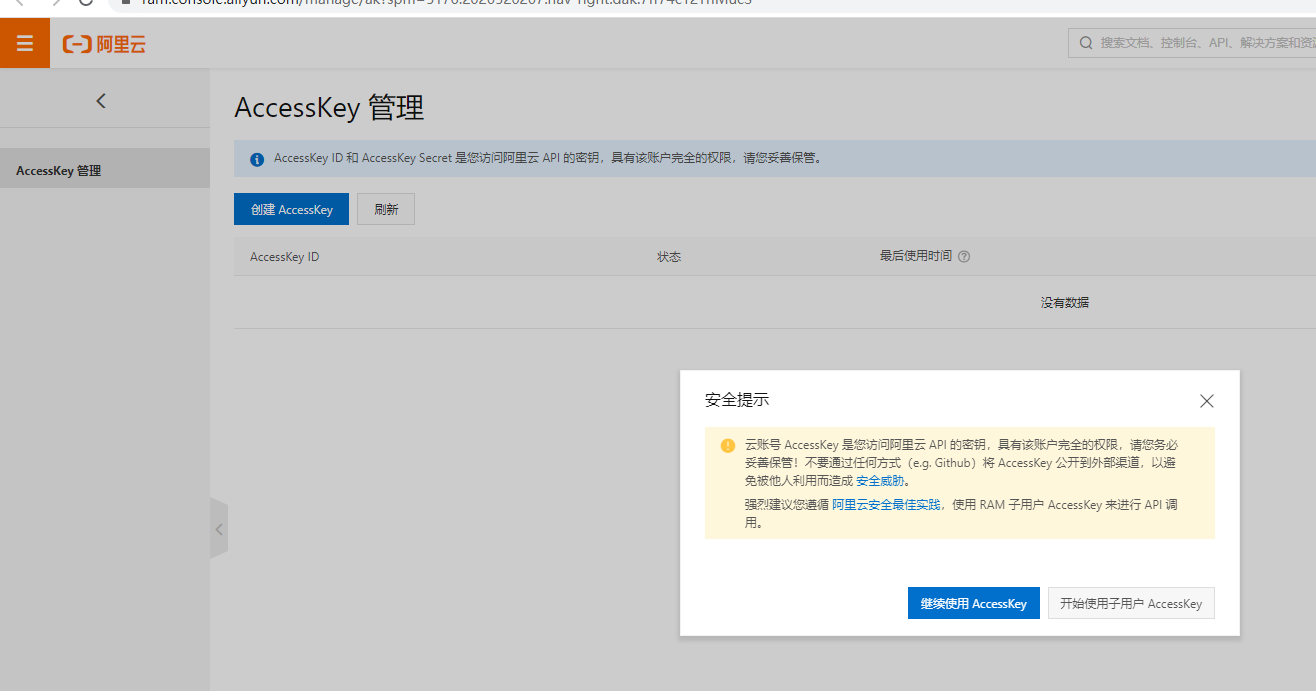Image resolution: width=1316 pixels, height=691 pixels.
Task: Open the 安全威胁 link
Action: tap(880, 481)
